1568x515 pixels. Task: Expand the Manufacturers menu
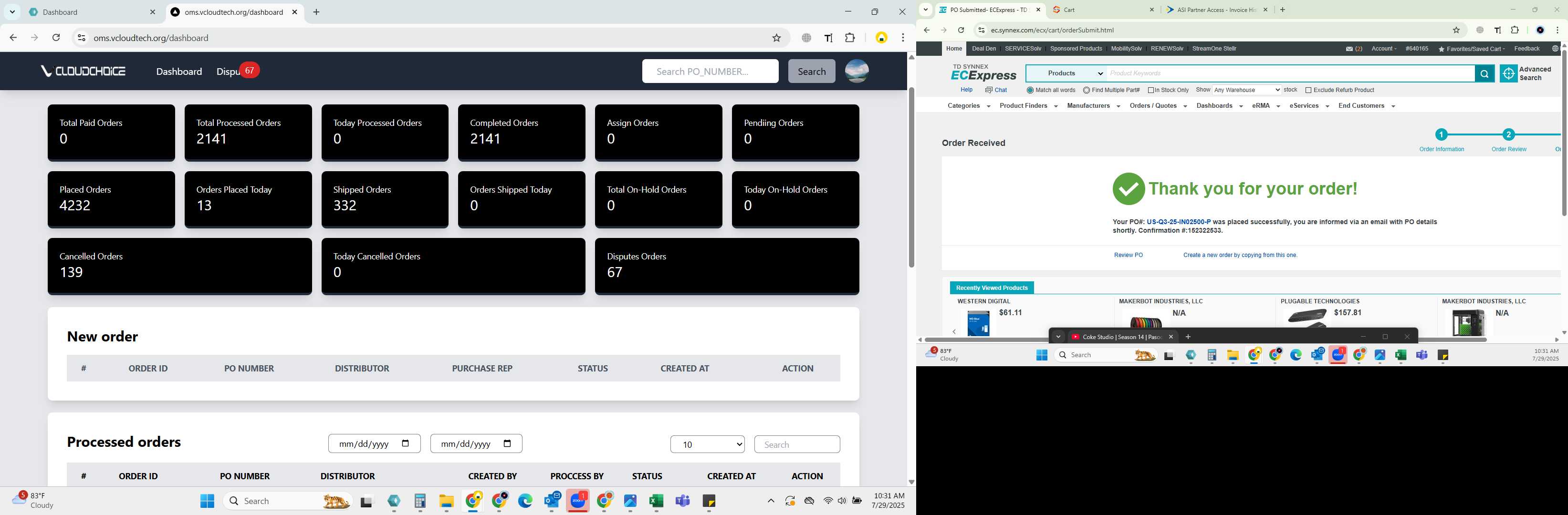1093,106
